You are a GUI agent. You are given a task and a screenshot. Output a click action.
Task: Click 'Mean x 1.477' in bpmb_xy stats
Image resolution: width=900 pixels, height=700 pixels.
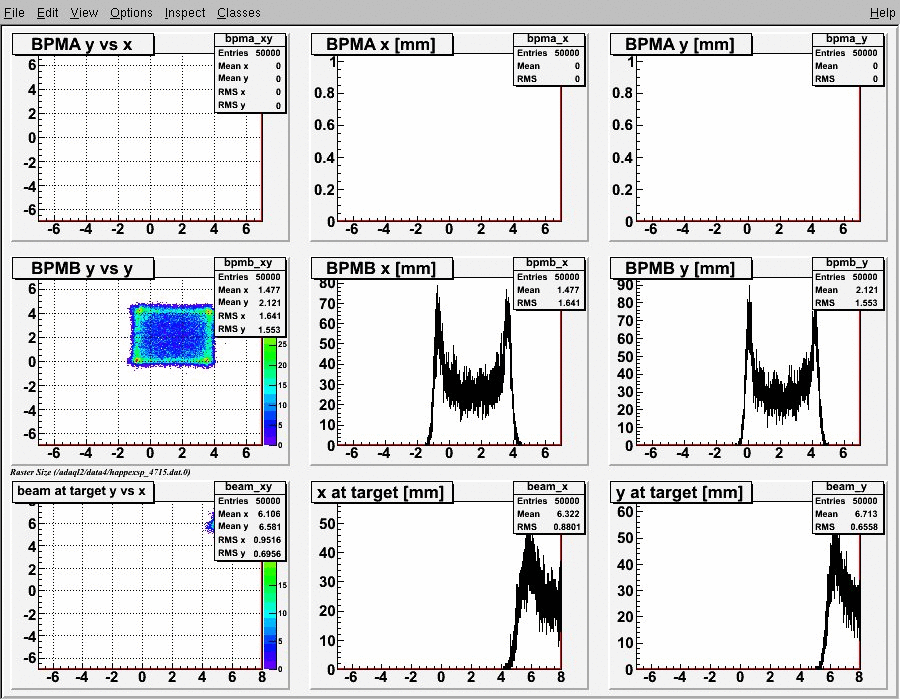[x=250, y=290]
